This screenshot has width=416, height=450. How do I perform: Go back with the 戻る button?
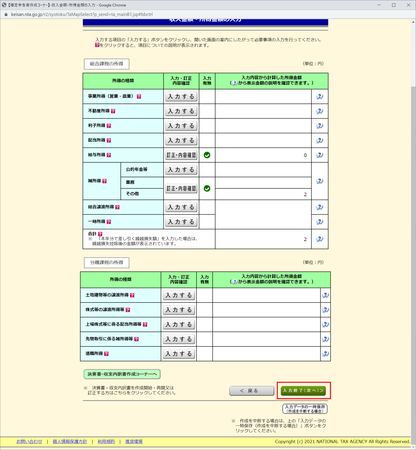pos(252,391)
